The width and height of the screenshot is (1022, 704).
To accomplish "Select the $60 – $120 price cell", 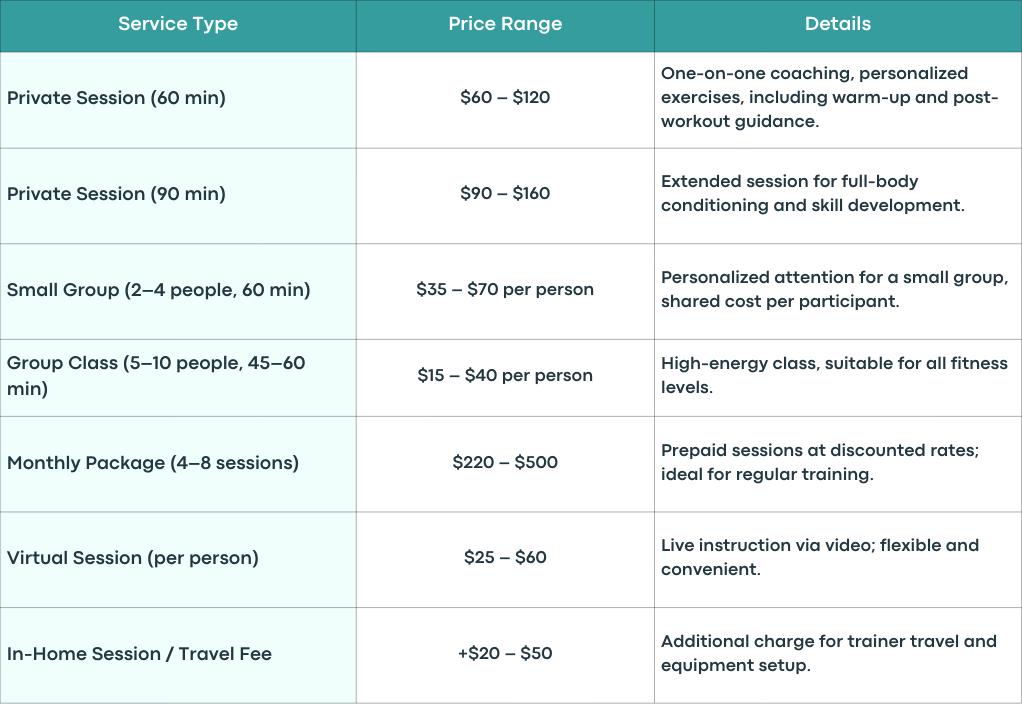I will 505,100.
